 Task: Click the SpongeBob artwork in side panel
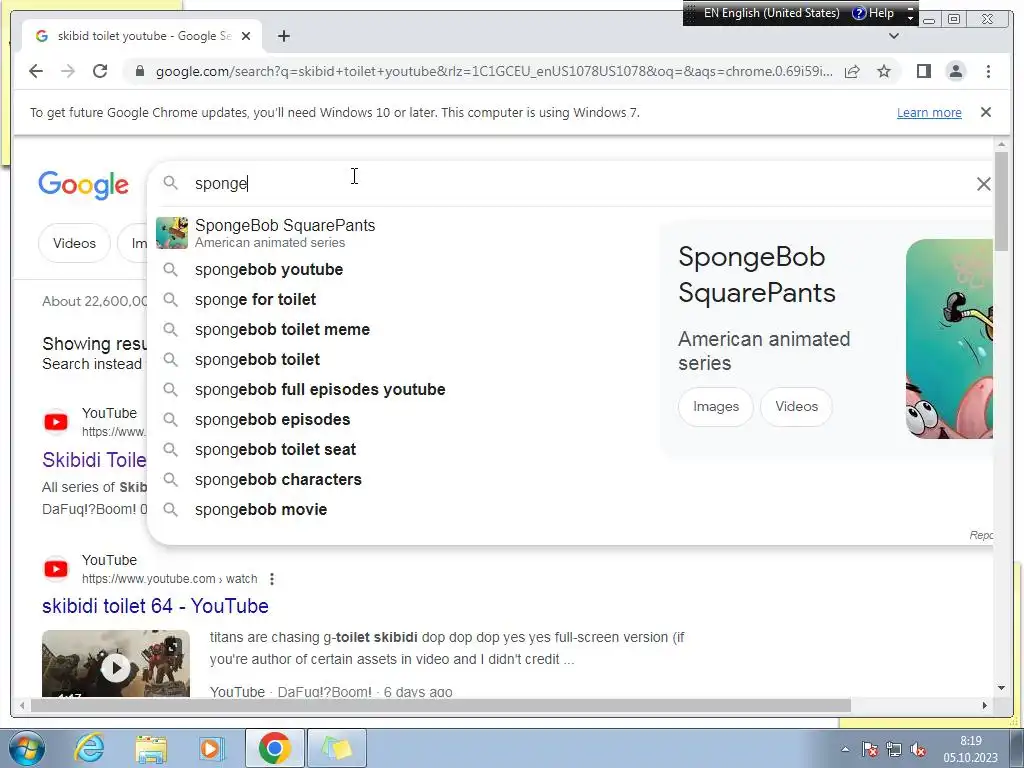click(x=949, y=338)
